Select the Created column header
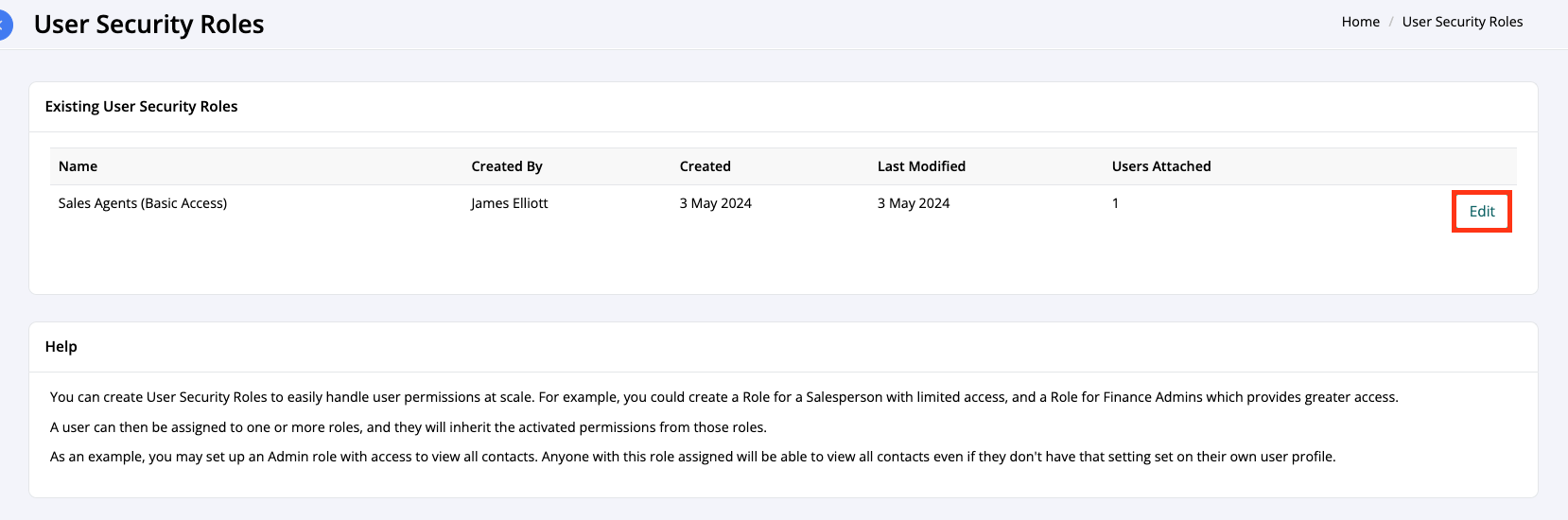The width and height of the screenshot is (1568, 520). click(705, 166)
